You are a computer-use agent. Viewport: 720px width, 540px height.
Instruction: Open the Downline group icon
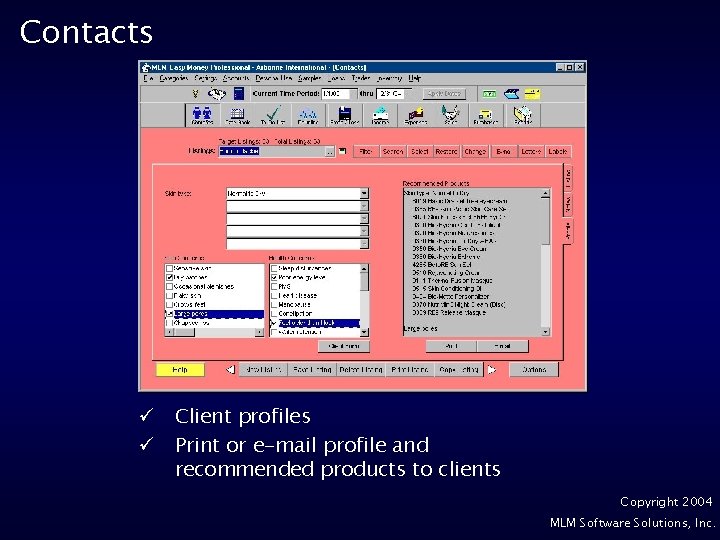tap(308, 115)
